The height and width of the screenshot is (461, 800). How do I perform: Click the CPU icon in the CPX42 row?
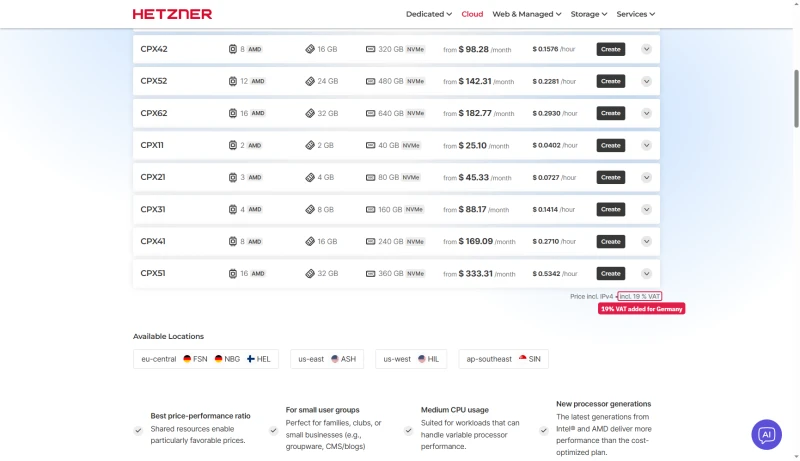point(233,49)
